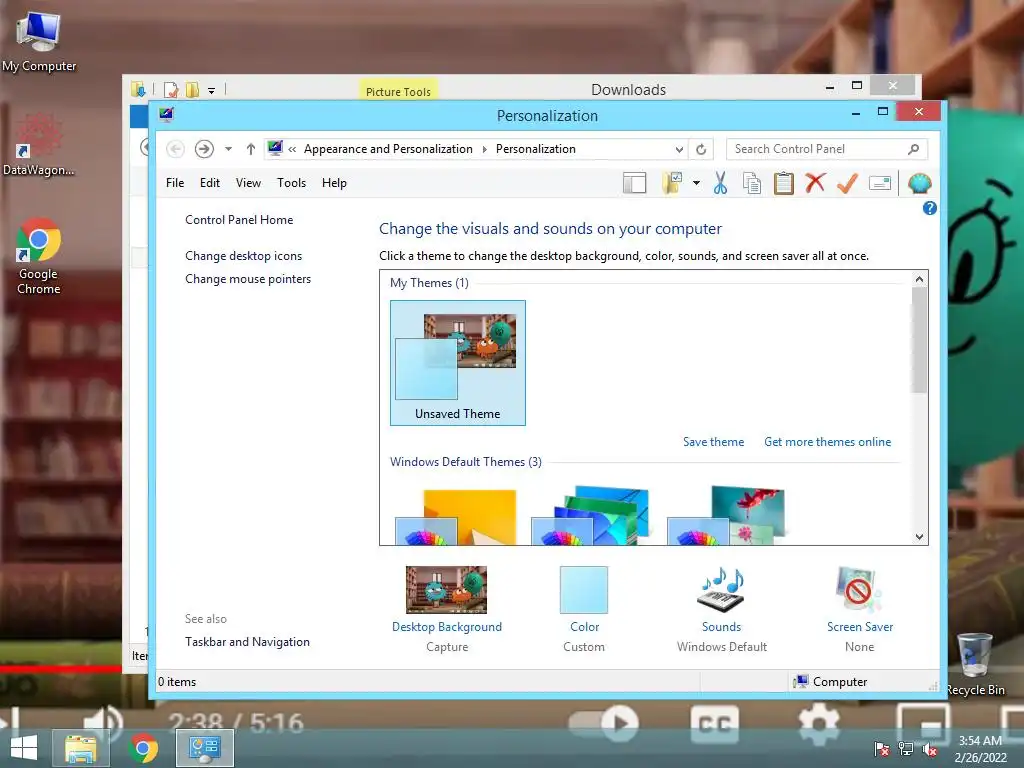The width and height of the screenshot is (1024, 768).
Task: Click the Cut scissors toolbar icon
Action: click(x=720, y=184)
